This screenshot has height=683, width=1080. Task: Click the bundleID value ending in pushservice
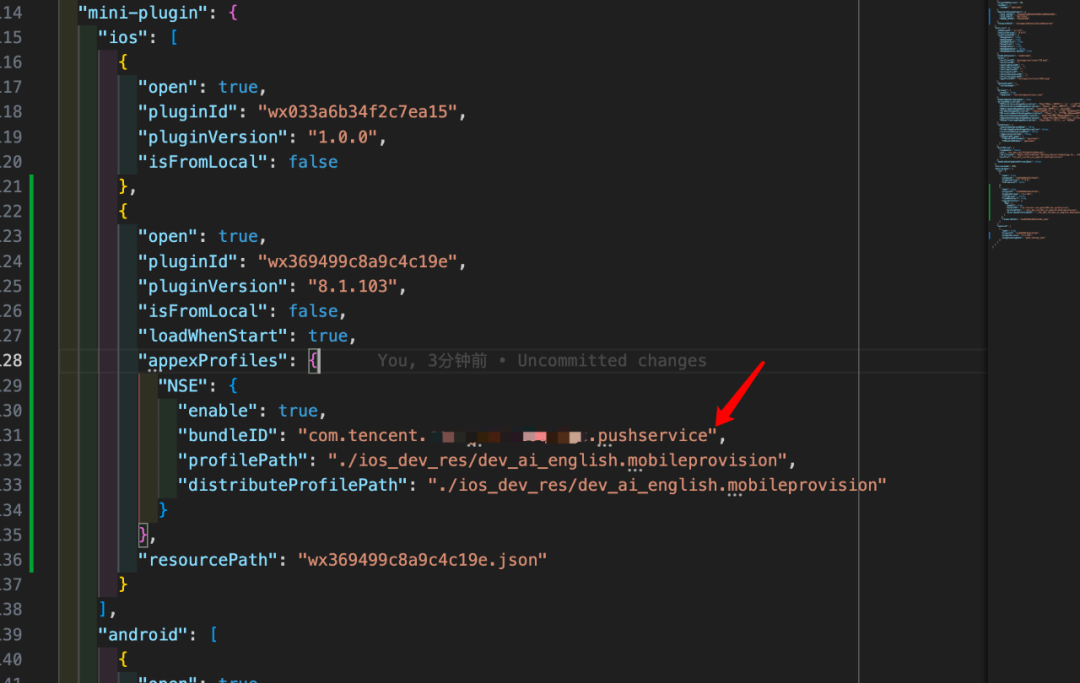click(x=507, y=436)
